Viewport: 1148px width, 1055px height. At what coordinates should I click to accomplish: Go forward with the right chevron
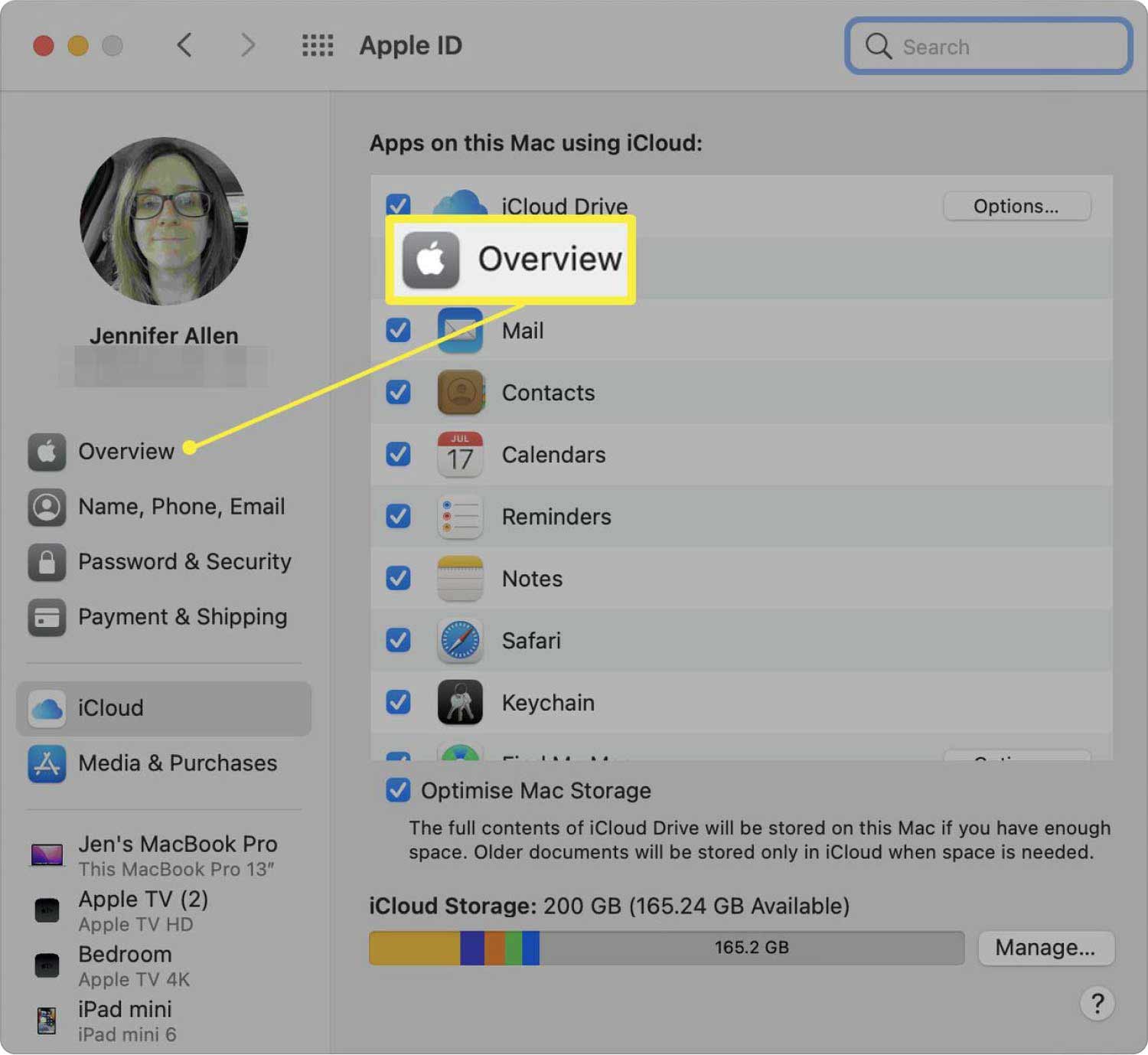(247, 45)
